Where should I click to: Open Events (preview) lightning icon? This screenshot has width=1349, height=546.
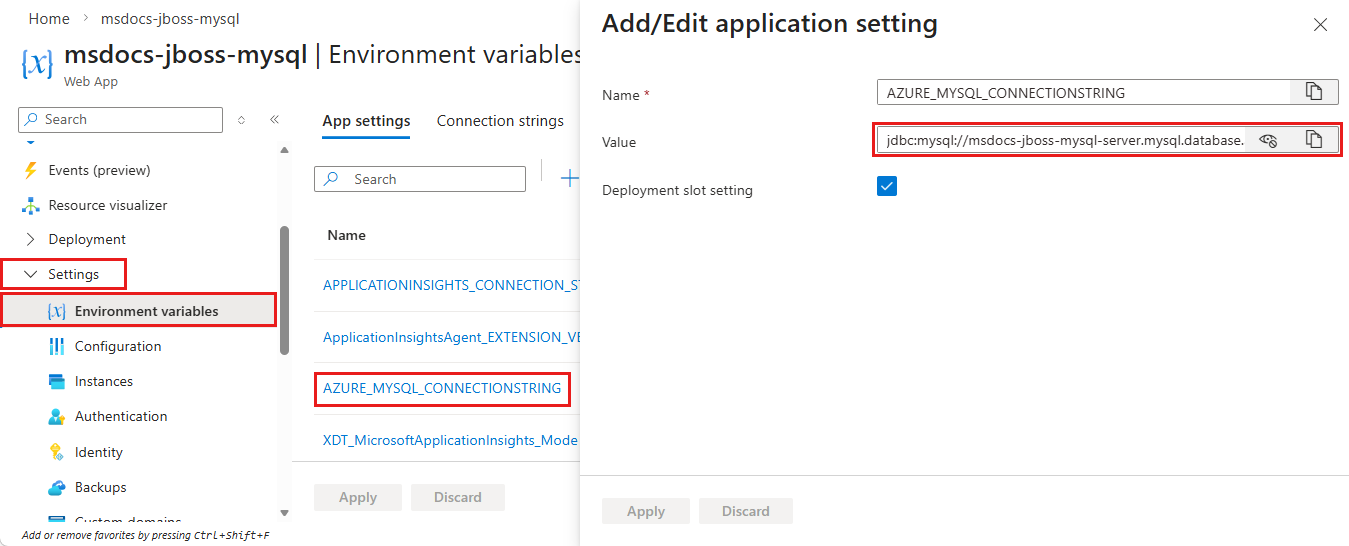[29, 170]
